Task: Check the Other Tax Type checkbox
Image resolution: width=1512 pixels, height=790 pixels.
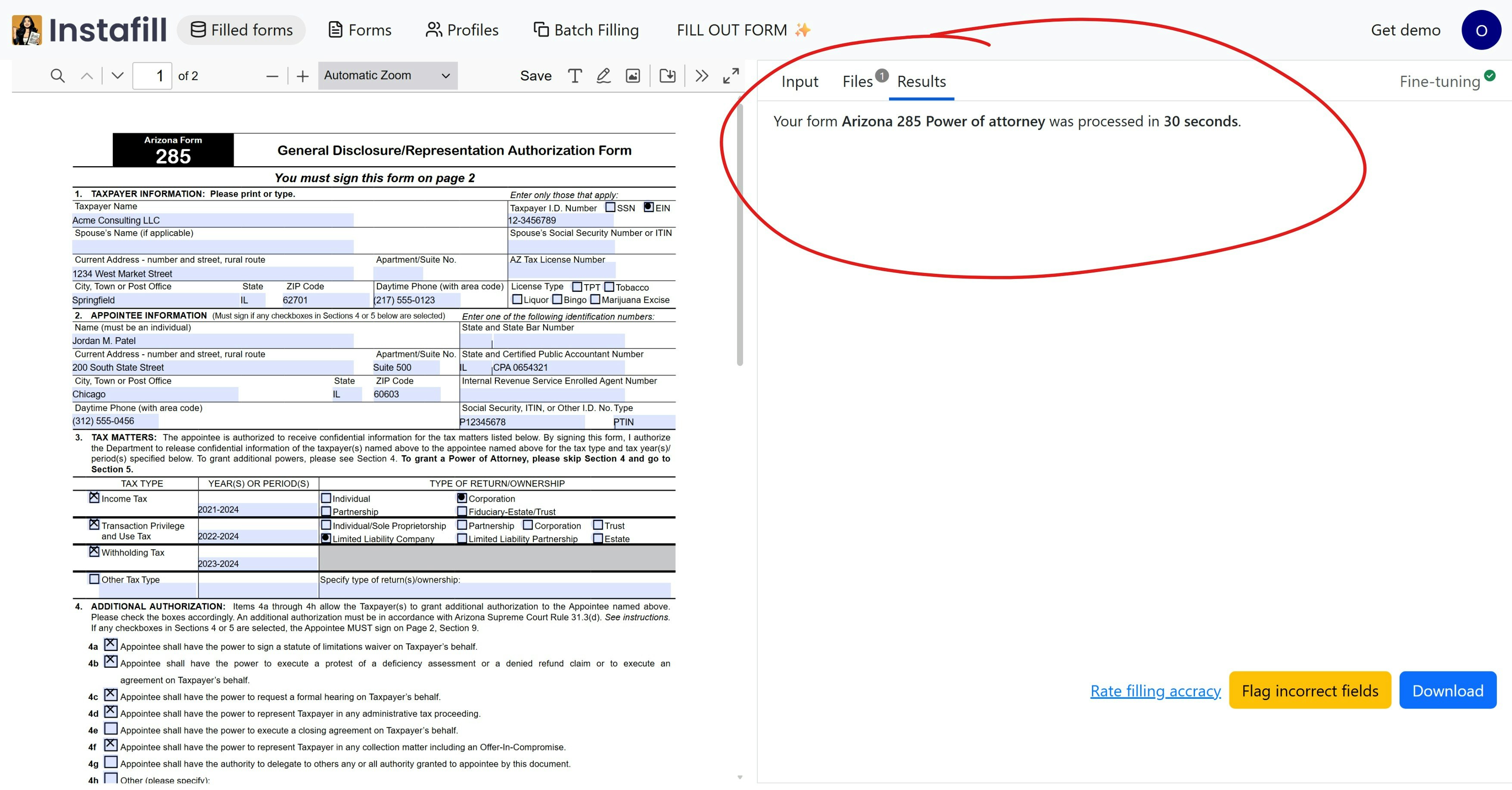Action: (94, 579)
